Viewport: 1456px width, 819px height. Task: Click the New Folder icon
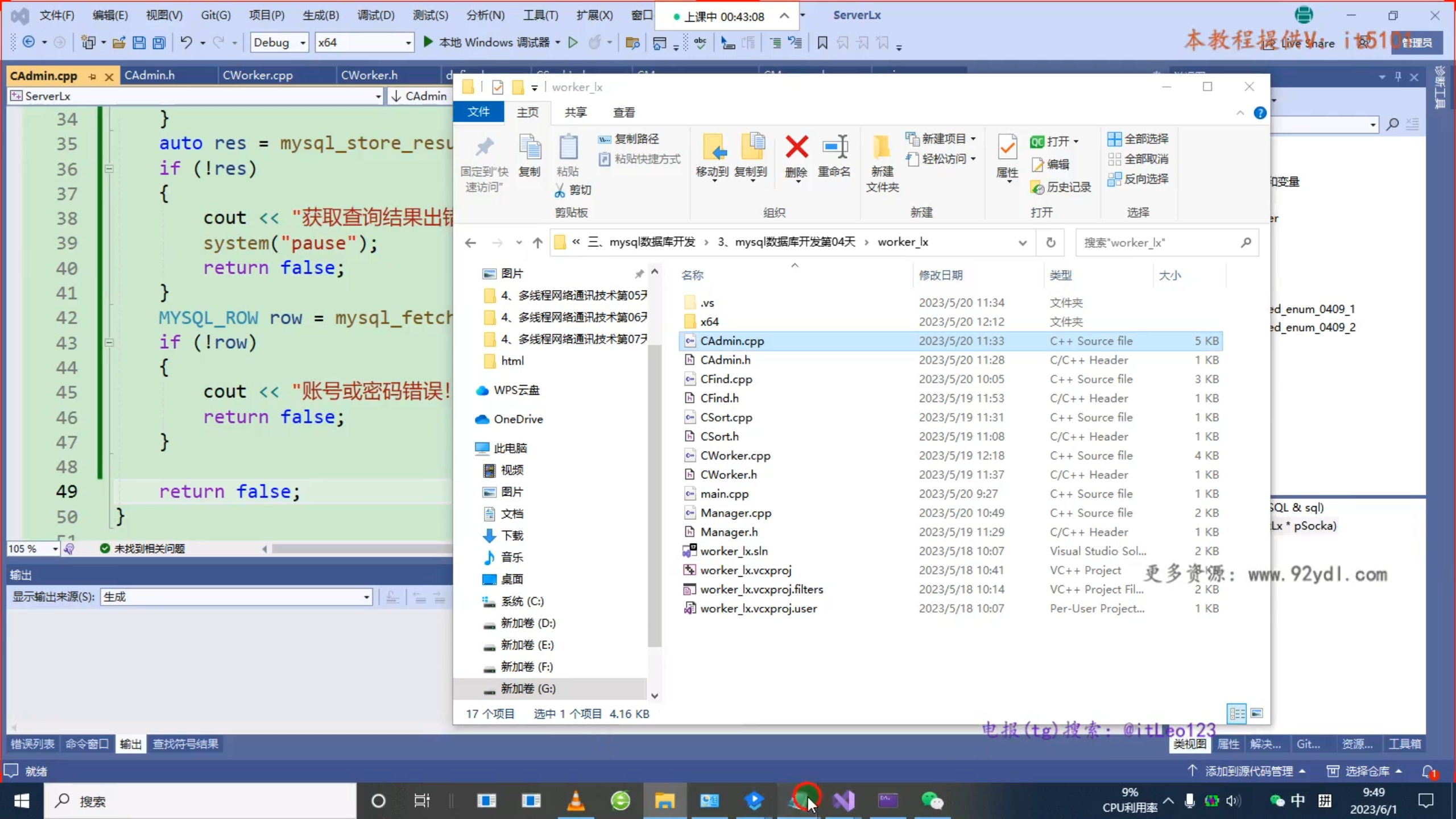882,149
